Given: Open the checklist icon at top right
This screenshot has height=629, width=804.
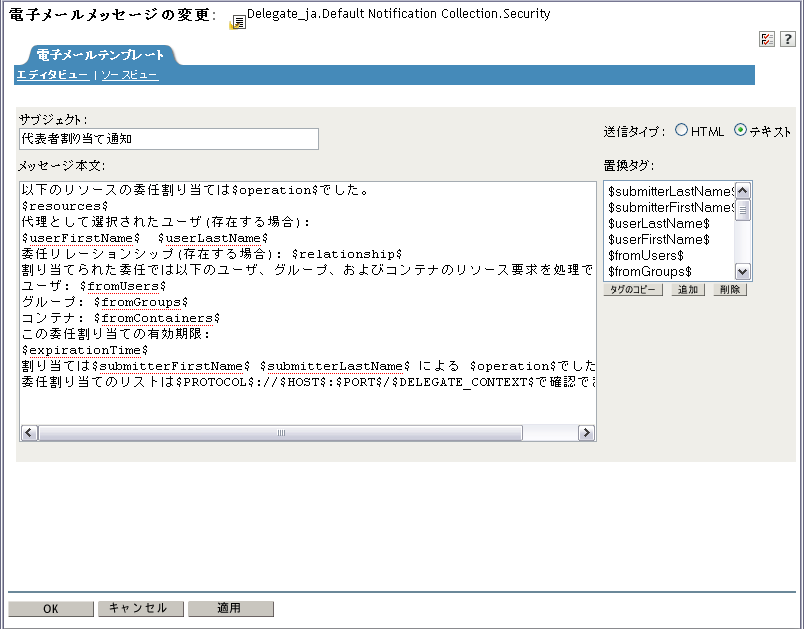Looking at the screenshot, I should [767, 39].
